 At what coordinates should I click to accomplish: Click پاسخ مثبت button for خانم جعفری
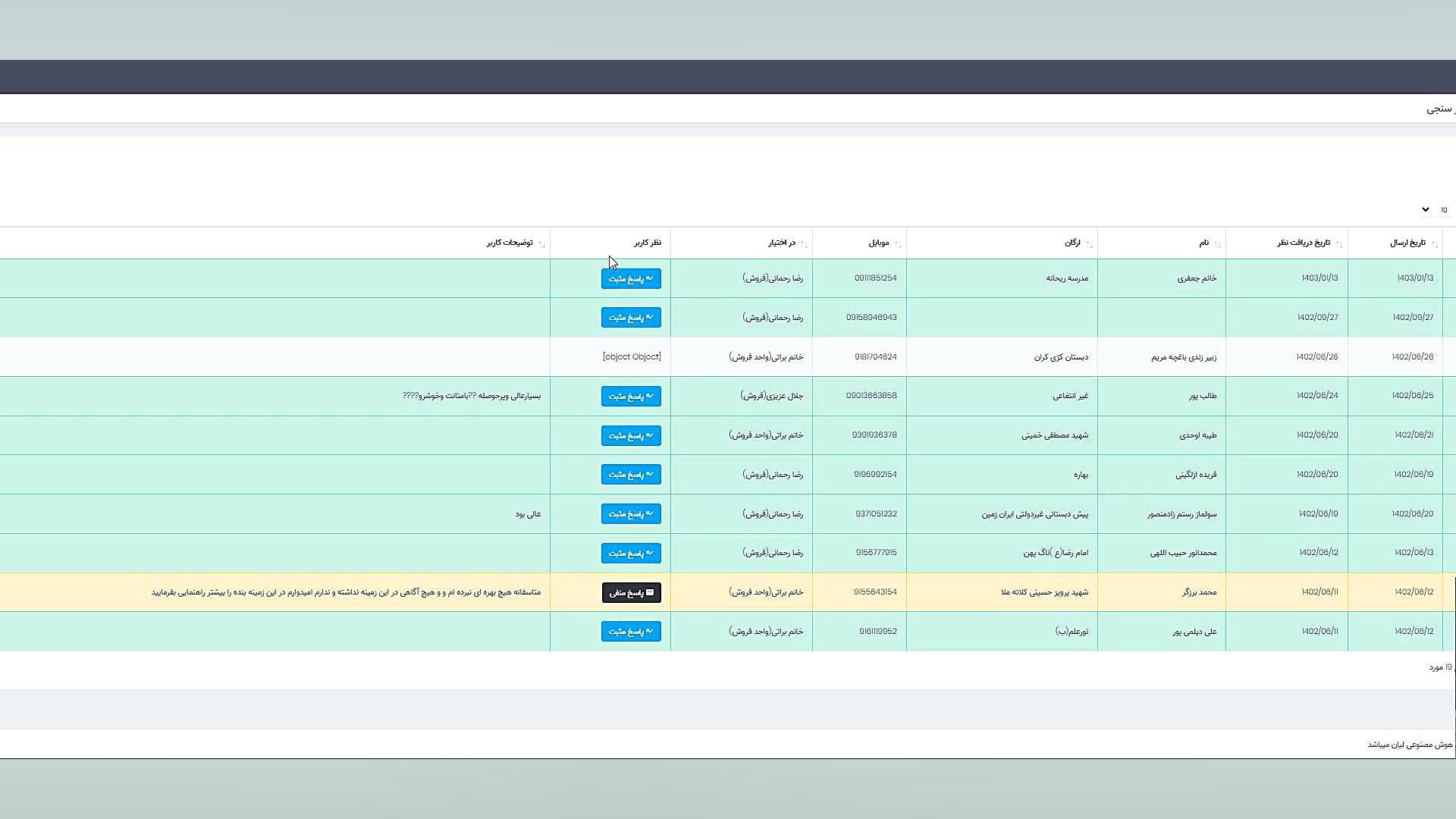[x=631, y=278]
